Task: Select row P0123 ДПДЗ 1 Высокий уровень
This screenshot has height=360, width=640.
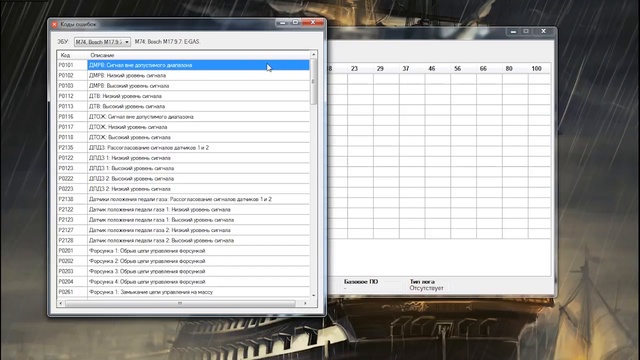Action: (x=183, y=168)
